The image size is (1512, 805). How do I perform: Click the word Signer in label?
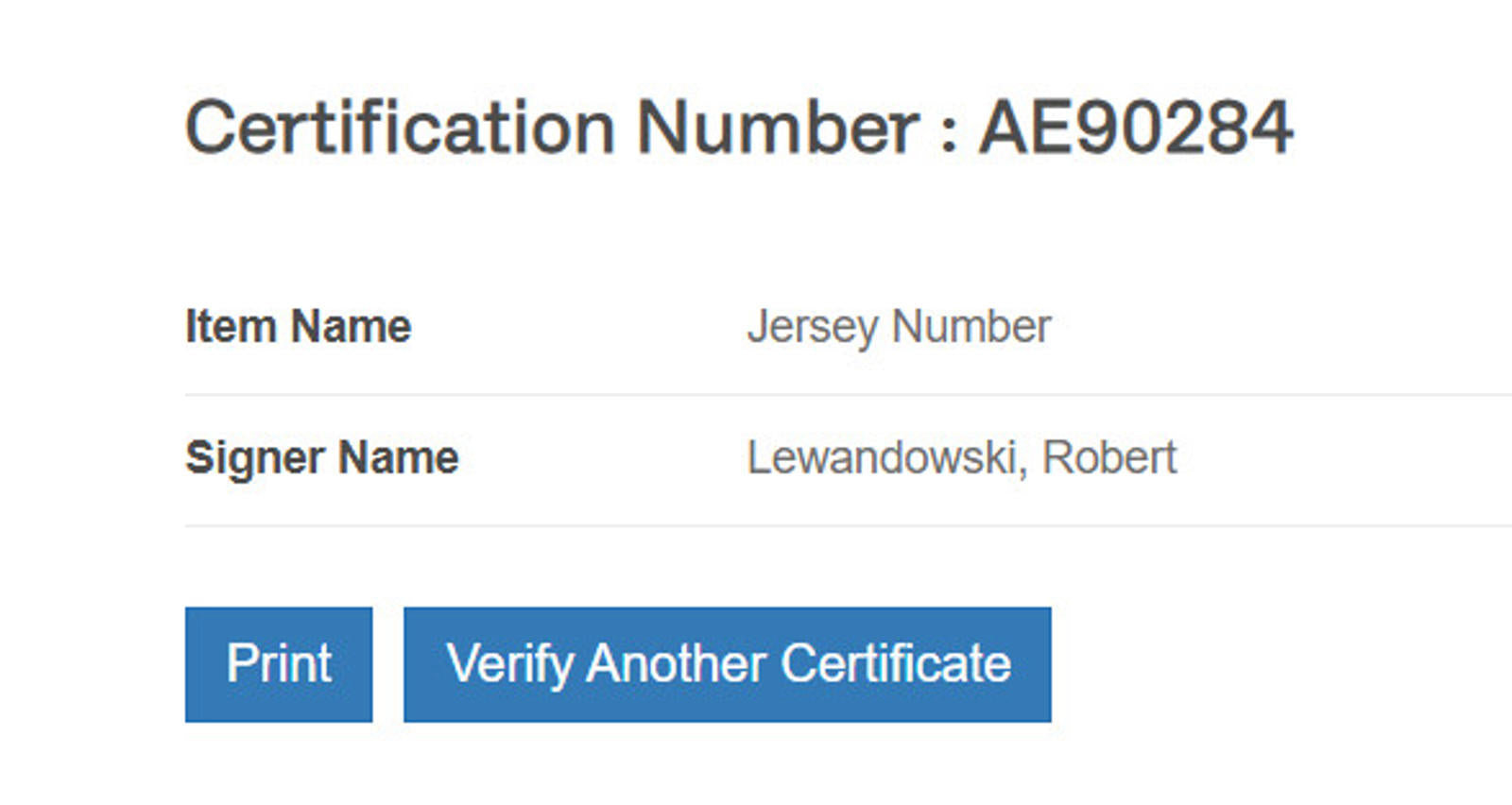(255, 458)
